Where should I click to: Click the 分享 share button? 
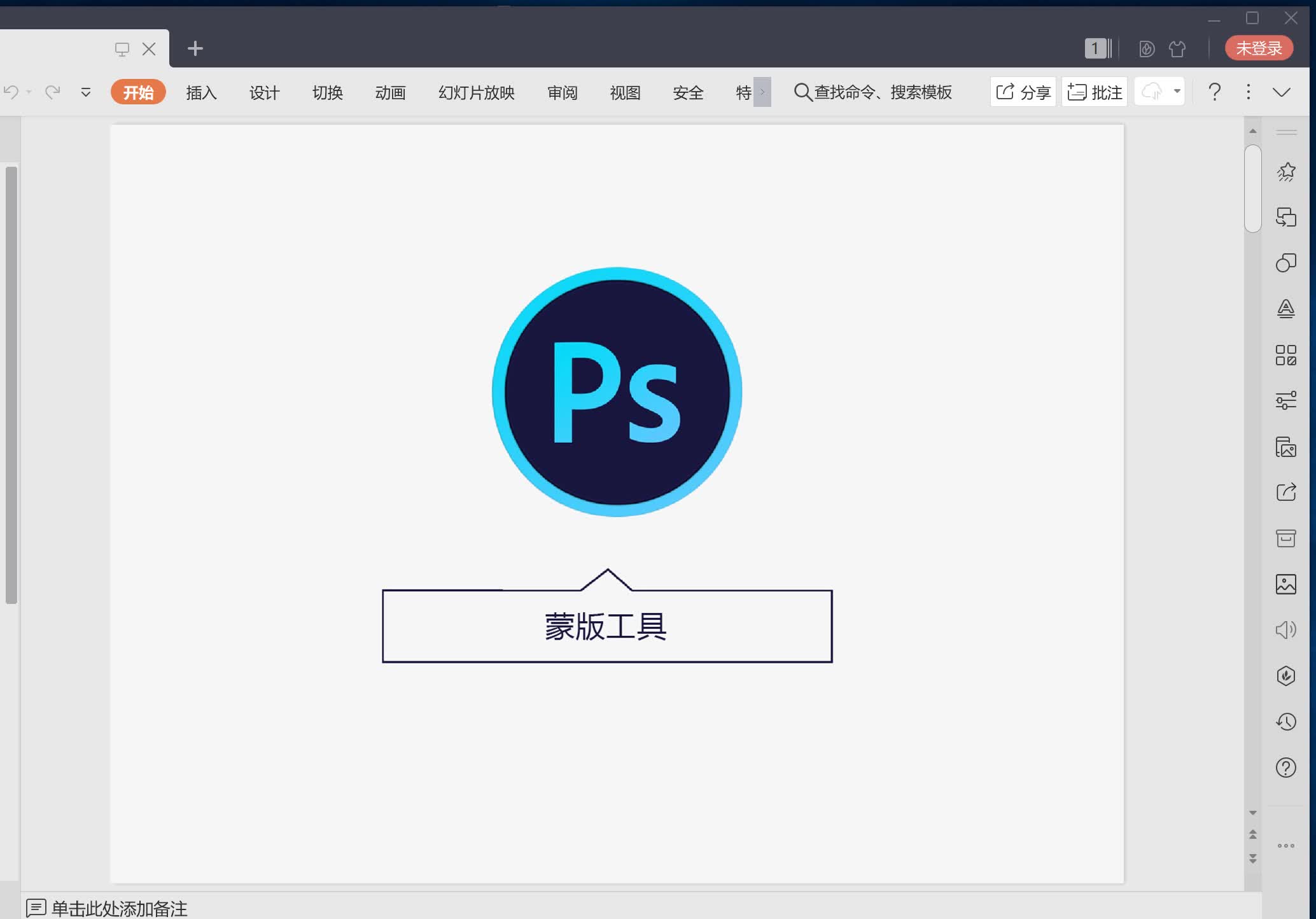tap(1023, 92)
